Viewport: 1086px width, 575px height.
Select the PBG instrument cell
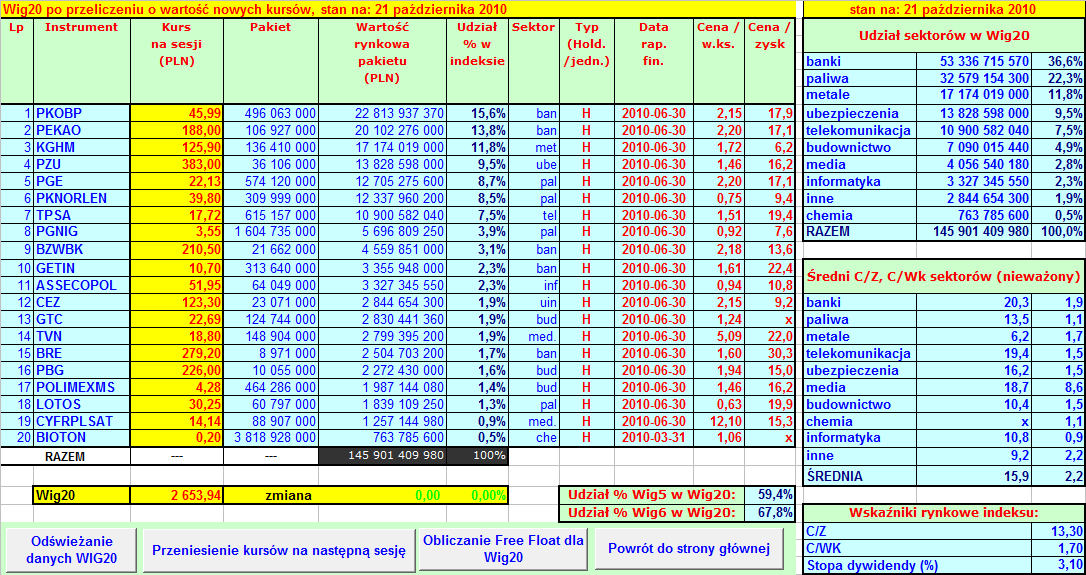(x=82, y=370)
